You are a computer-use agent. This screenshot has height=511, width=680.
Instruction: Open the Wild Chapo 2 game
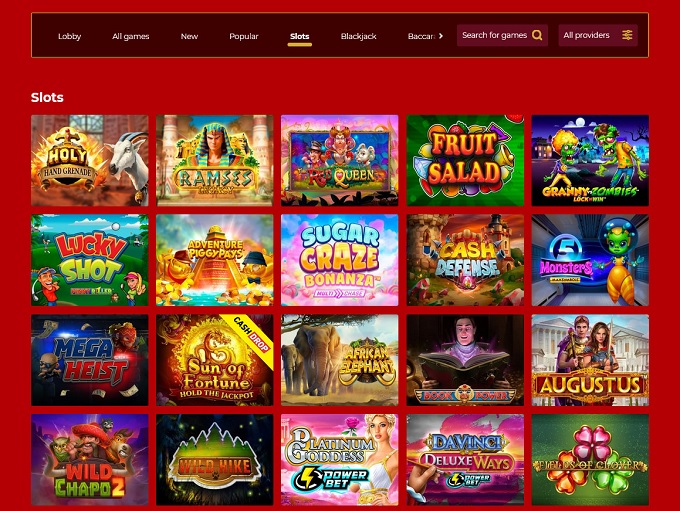pos(90,460)
